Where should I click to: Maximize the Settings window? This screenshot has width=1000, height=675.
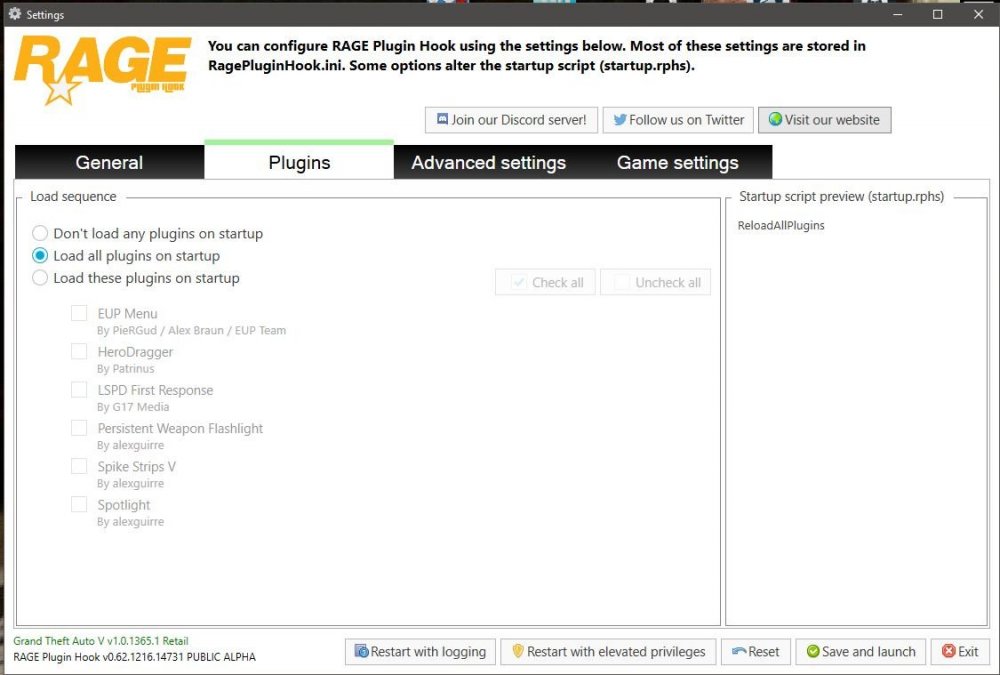click(938, 14)
